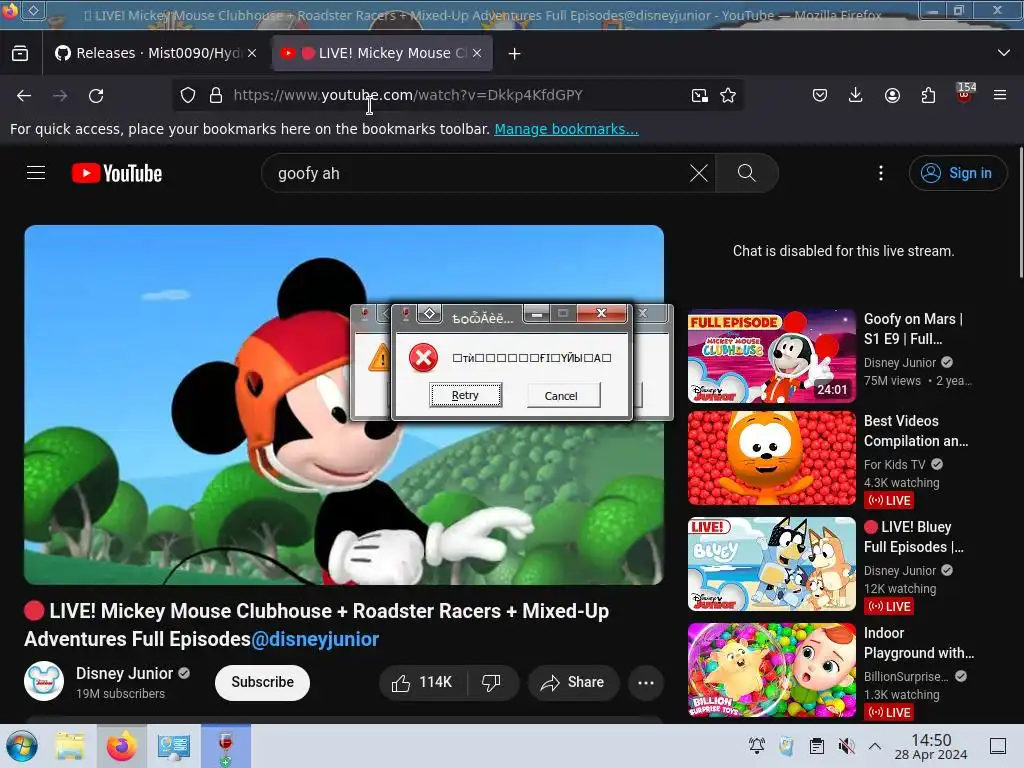Open LIVE! Bluey Full Episodes thumbnail
Viewport: 1024px width, 768px height.
(771, 564)
